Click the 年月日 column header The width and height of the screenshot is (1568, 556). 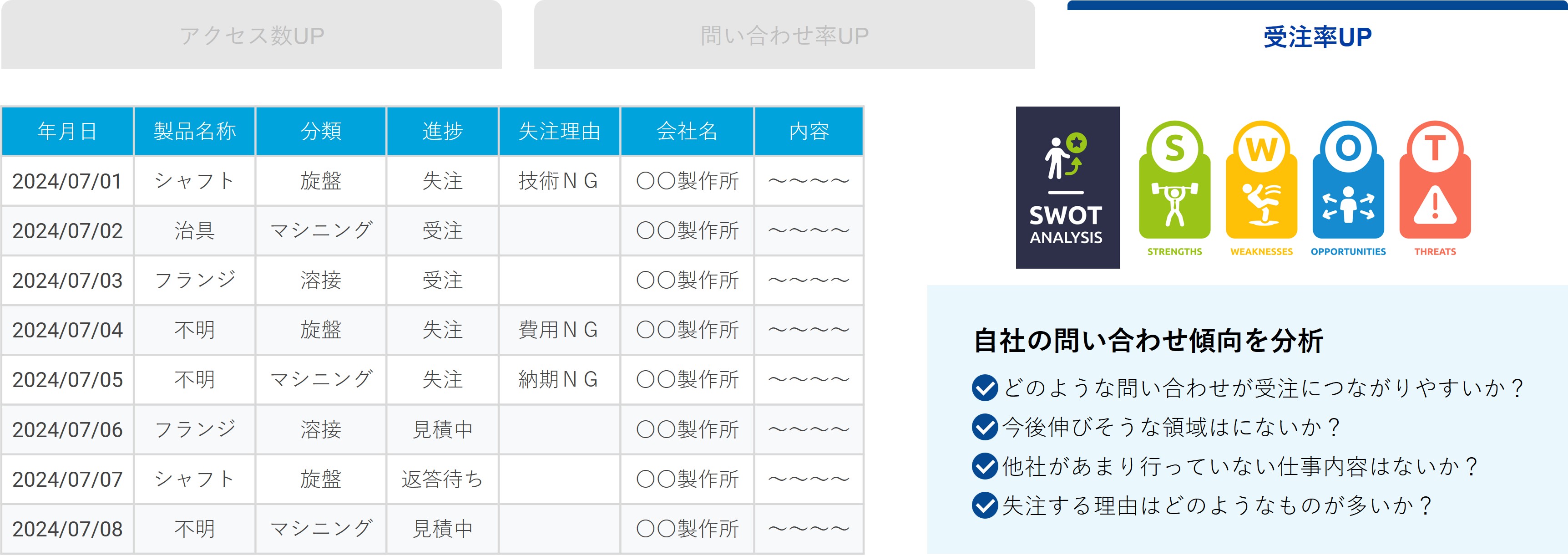(67, 131)
